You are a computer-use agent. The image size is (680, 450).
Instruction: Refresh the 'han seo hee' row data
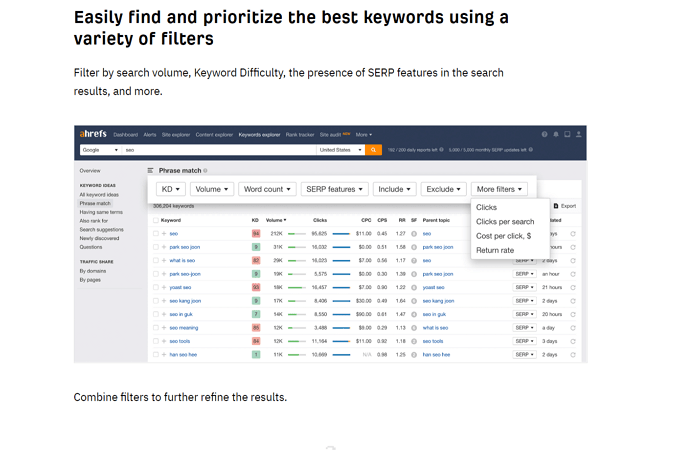point(573,355)
